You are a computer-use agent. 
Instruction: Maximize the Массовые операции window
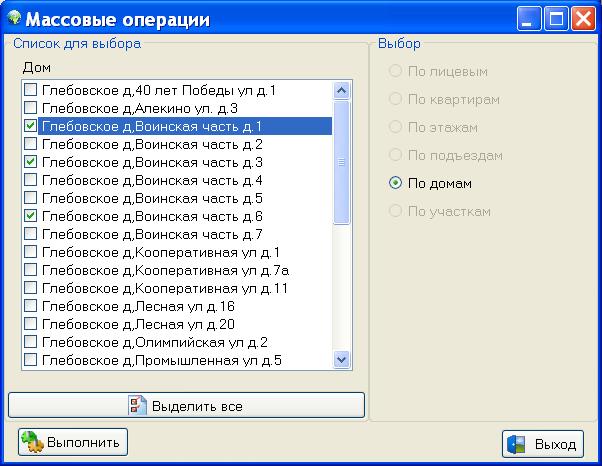(556, 18)
